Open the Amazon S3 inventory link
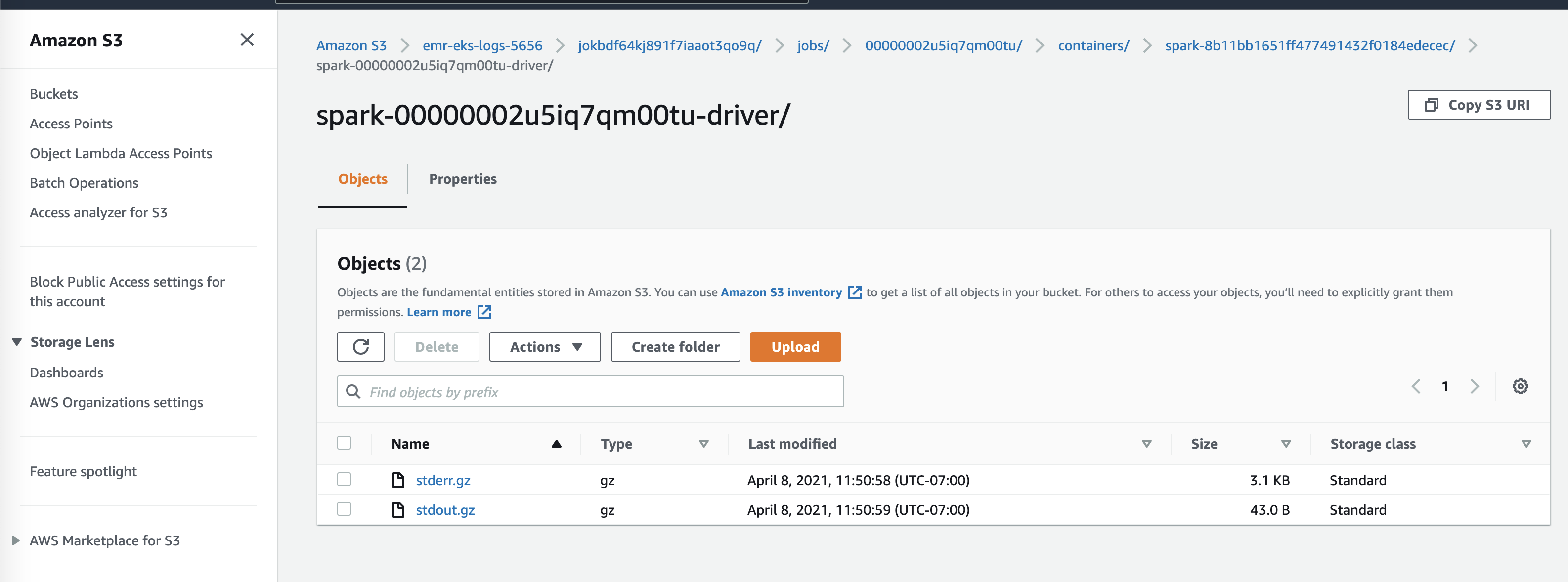The image size is (1568, 582). click(x=781, y=292)
